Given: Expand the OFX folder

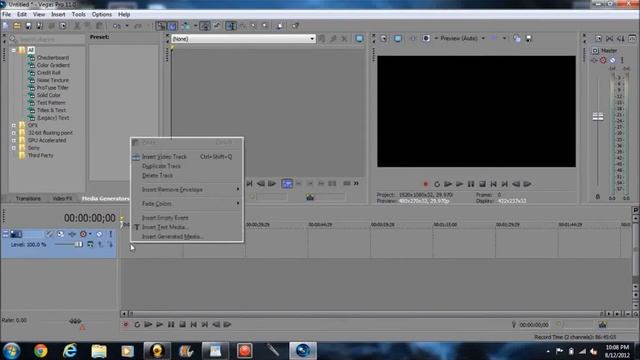Looking at the screenshot, I should pyautogui.click(x=13, y=125).
